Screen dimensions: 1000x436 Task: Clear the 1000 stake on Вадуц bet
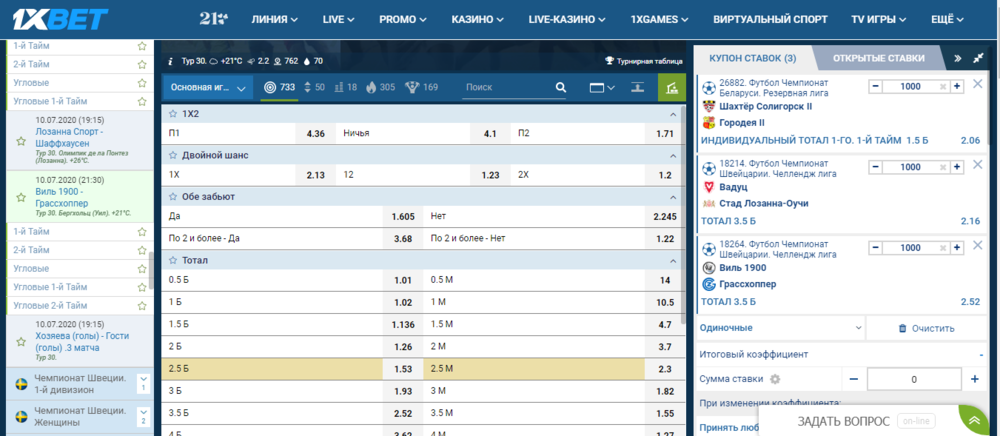click(x=943, y=167)
